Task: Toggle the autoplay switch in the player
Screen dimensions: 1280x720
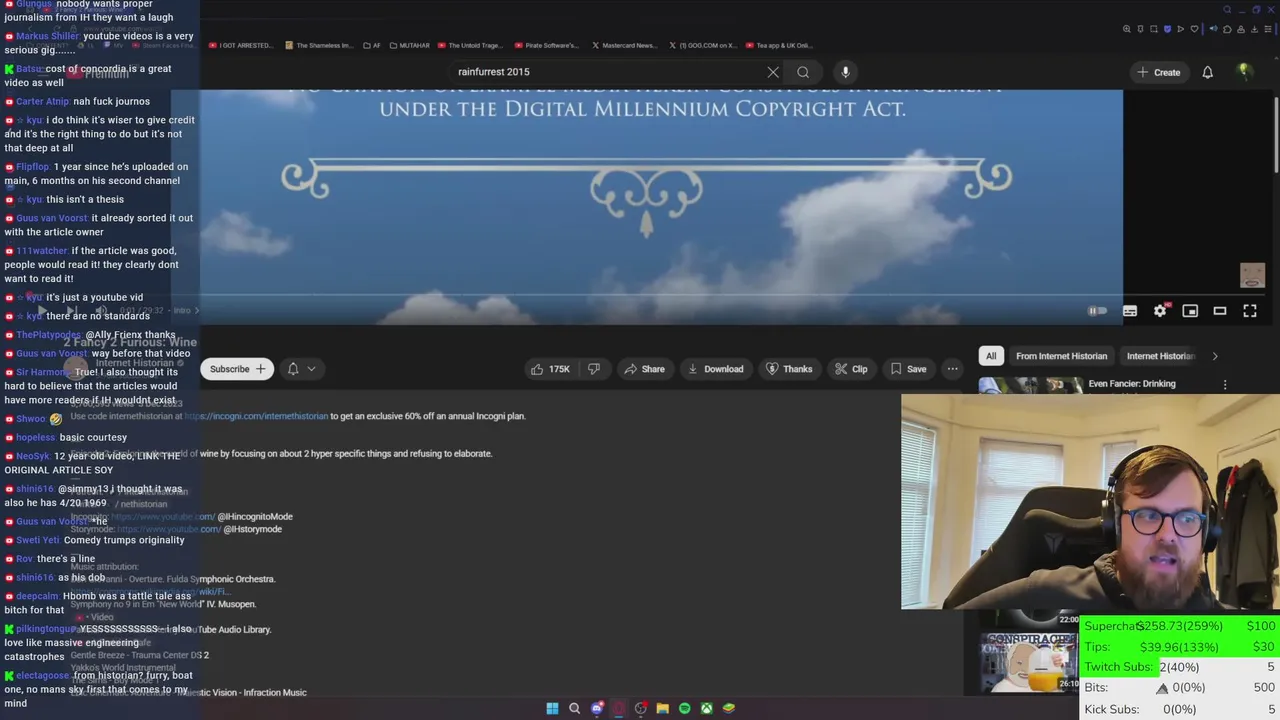Action: [x=1098, y=311]
